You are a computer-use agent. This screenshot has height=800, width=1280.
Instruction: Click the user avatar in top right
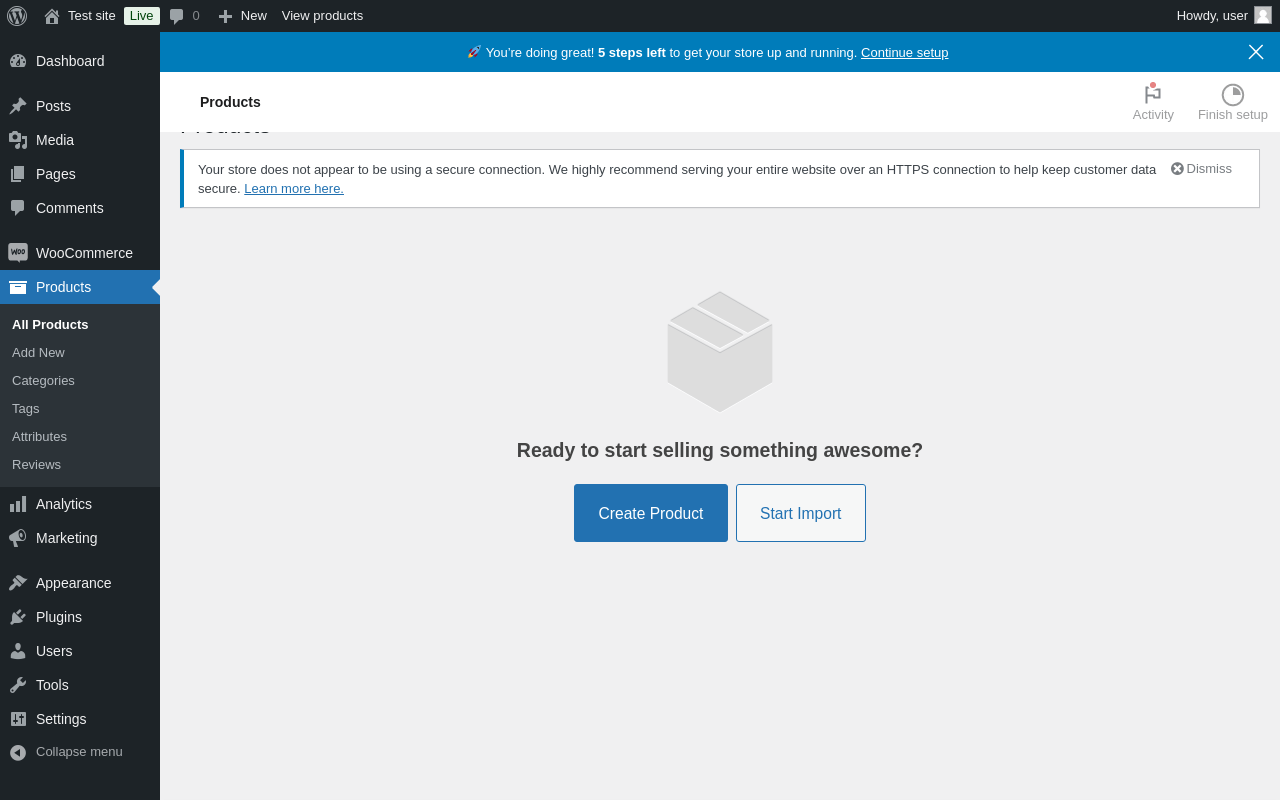click(x=1263, y=15)
